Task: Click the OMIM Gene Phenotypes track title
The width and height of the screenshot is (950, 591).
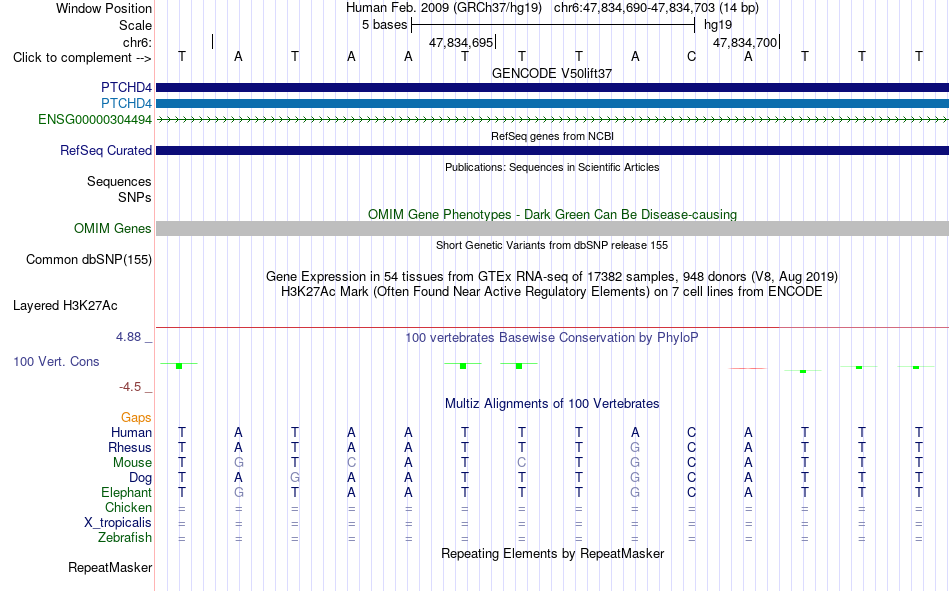Action: [x=553, y=215]
